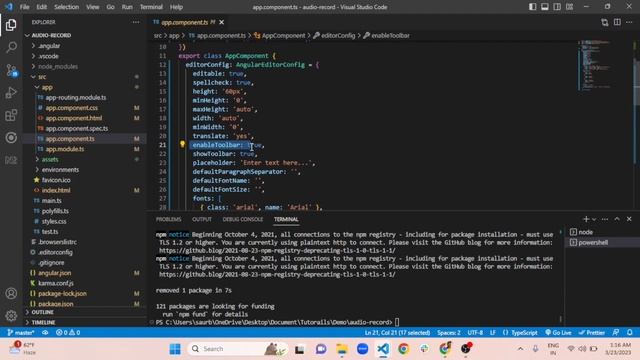
Task: Open the Accounts menu icon
Action: (11, 293)
